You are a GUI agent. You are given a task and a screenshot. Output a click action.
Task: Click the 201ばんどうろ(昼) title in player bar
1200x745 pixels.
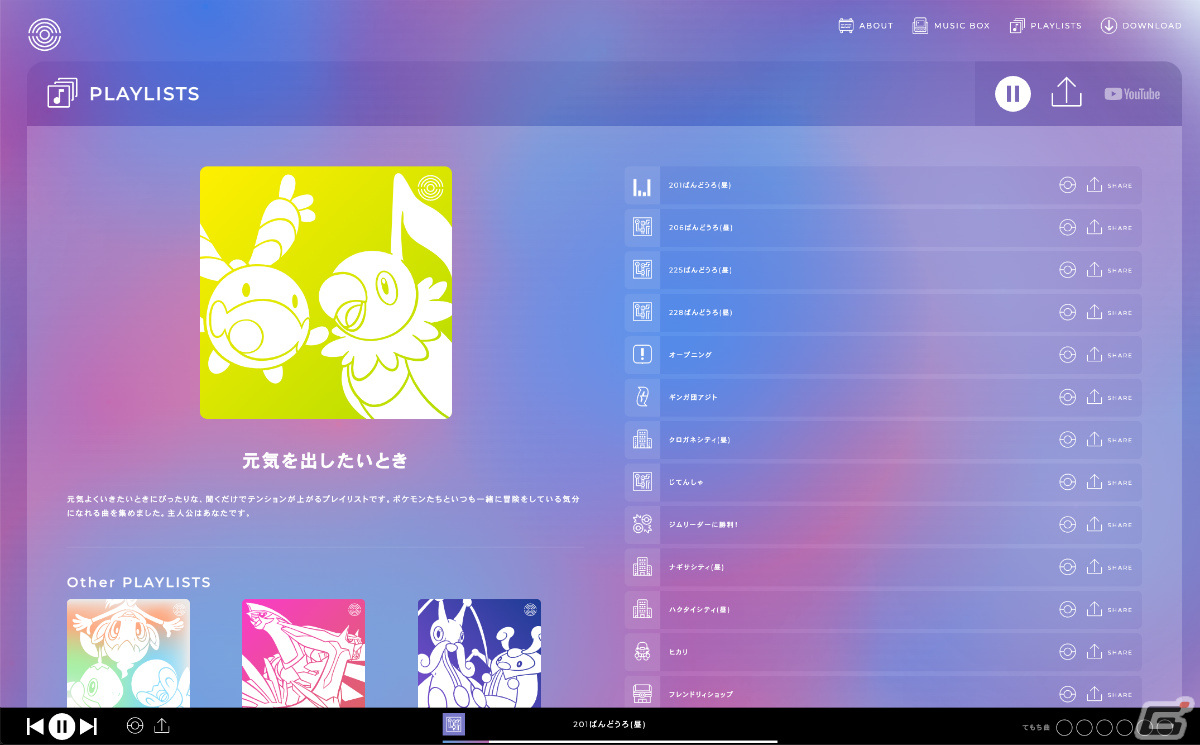click(611, 724)
